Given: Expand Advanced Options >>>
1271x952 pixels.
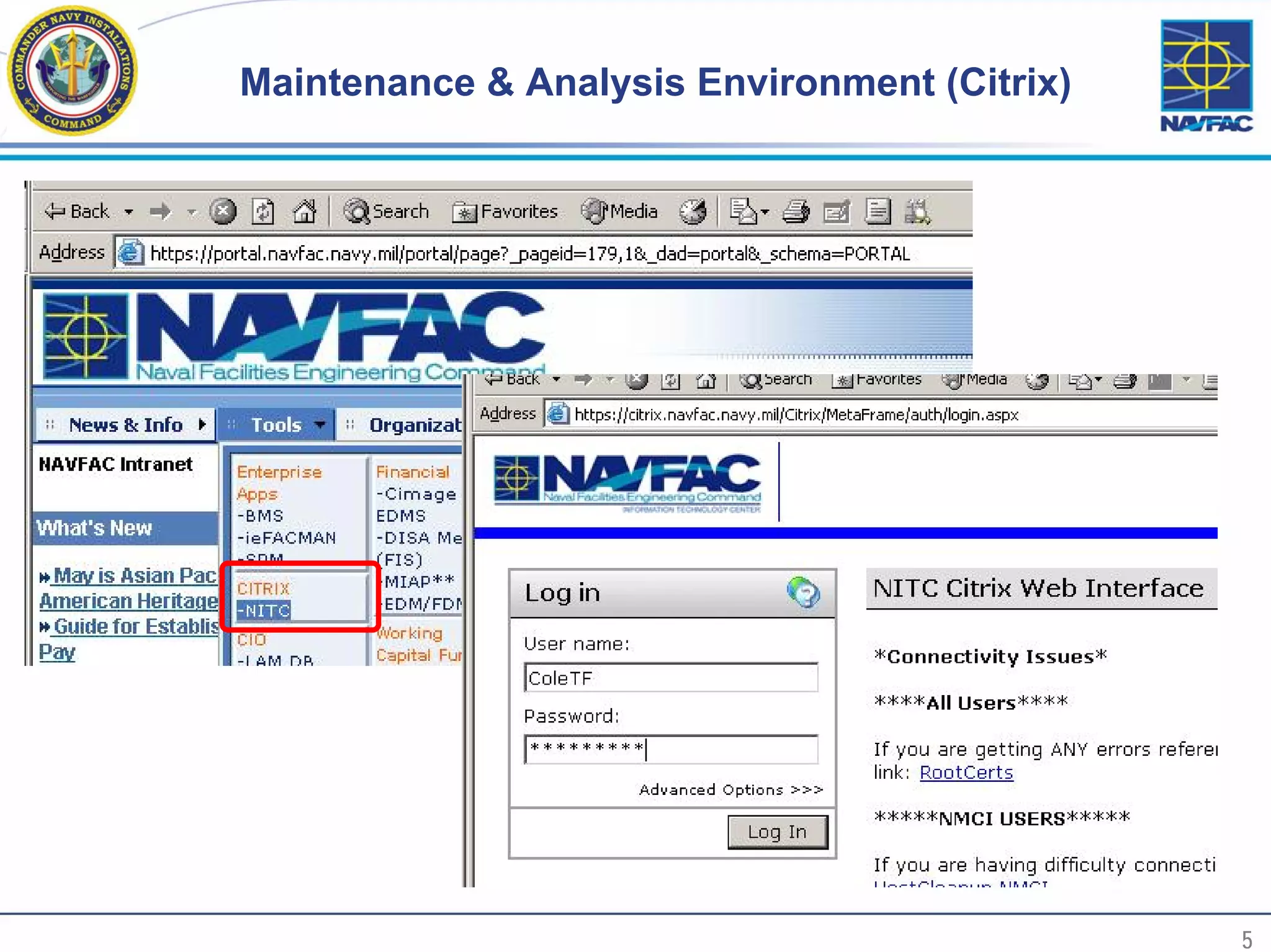Looking at the screenshot, I should tap(730, 789).
